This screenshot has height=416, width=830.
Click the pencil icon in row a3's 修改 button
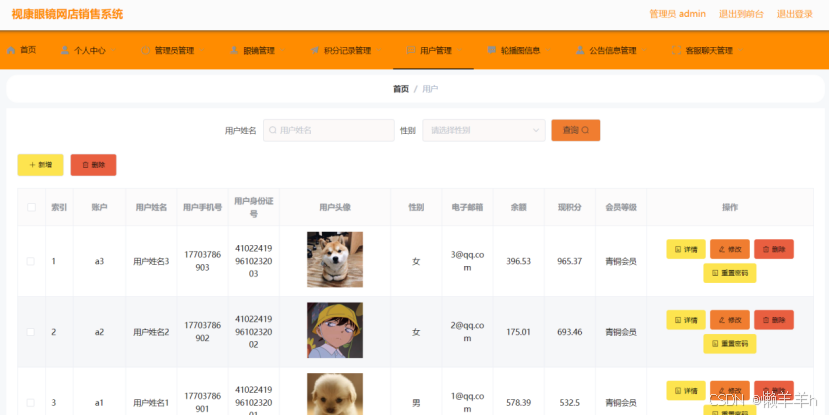721,249
